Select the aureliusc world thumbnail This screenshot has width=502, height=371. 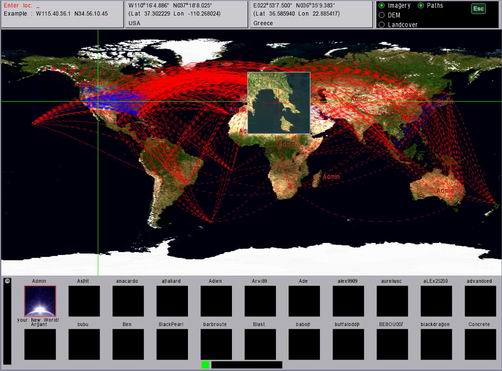coord(392,301)
